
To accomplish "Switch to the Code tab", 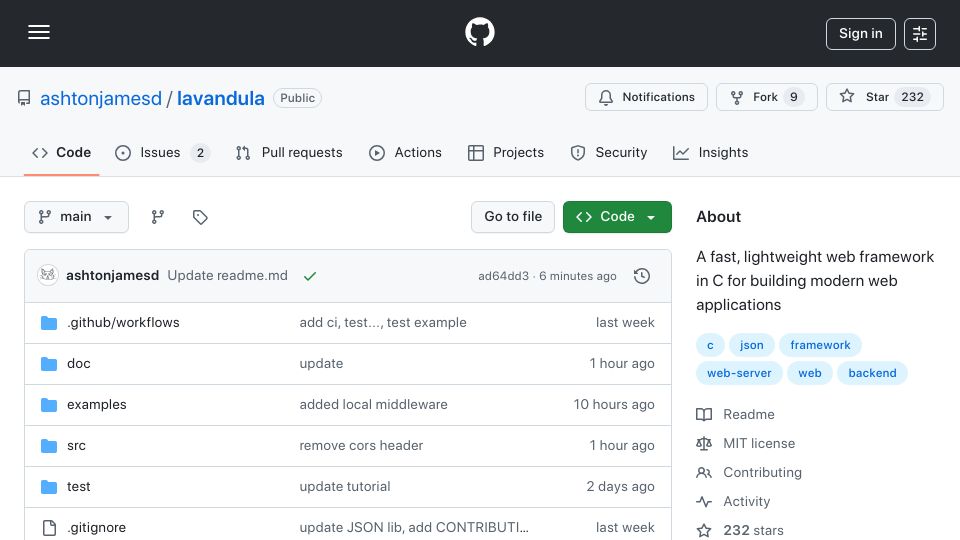I will pos(61,152).
